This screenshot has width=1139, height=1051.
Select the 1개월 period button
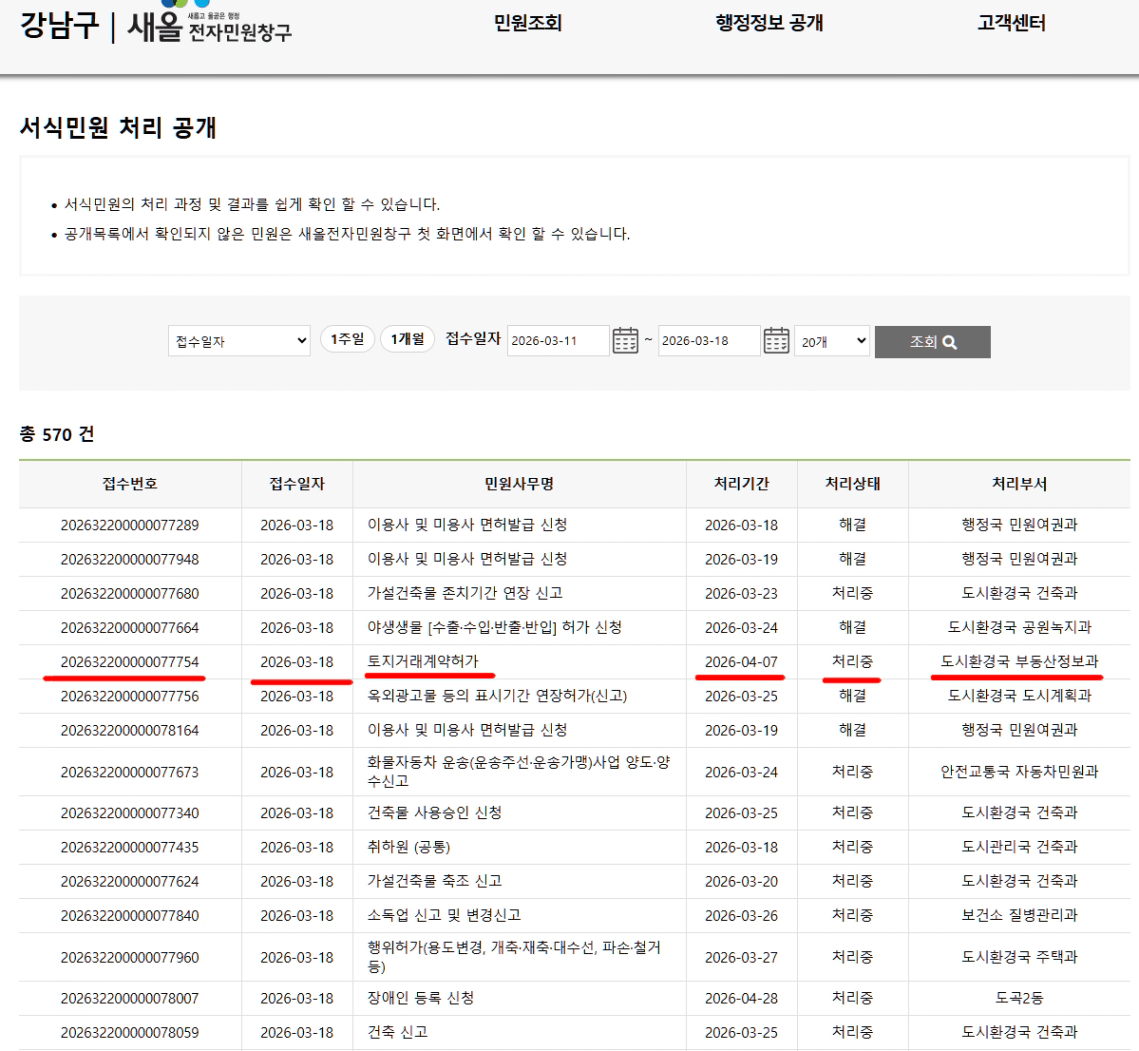click(407, 340)
